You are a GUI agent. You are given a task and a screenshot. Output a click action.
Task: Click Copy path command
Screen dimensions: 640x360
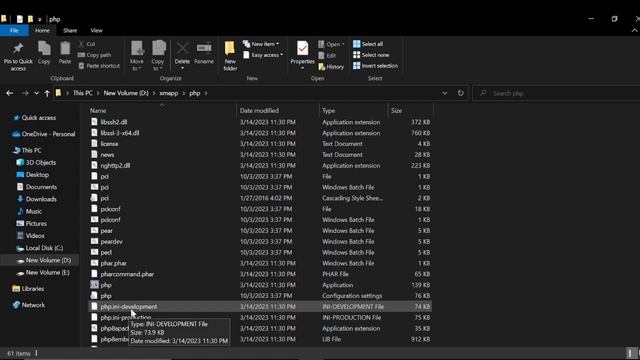94,55
